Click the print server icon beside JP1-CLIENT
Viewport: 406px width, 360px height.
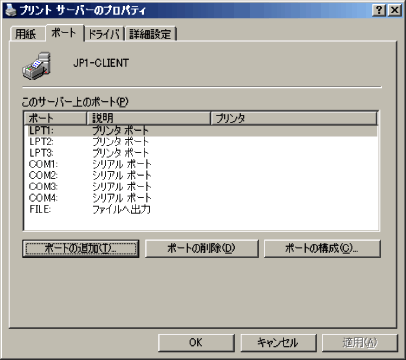tap(37, 66)
